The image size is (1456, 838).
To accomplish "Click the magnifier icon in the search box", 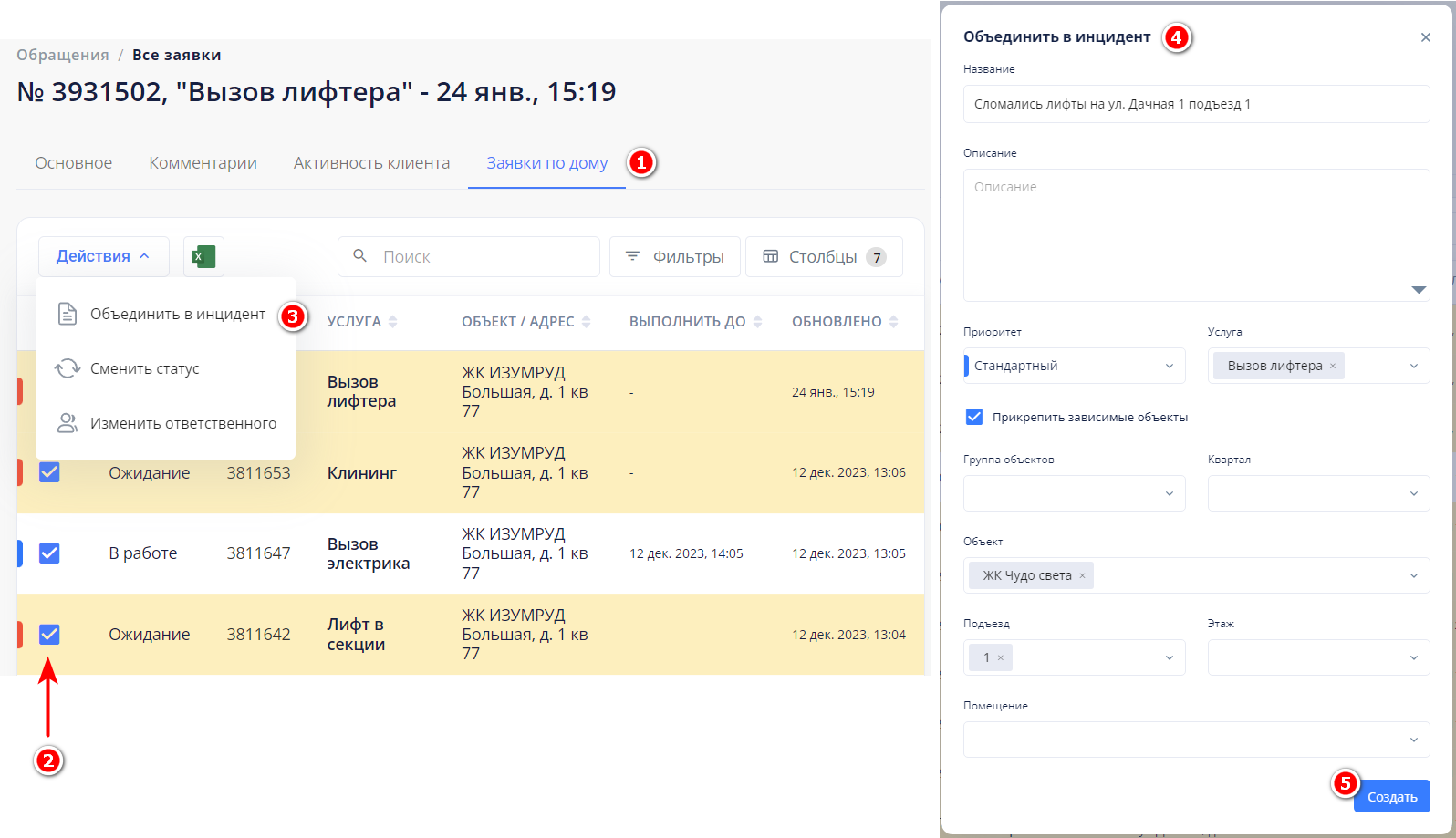I will point(360,256).
